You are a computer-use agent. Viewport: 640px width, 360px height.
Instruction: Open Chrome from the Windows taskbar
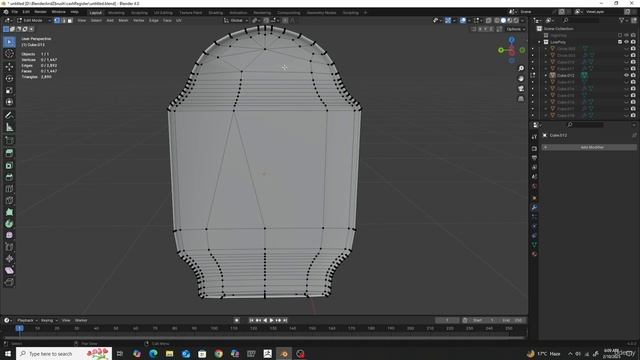pyautogui.click(x=218, y=353)
